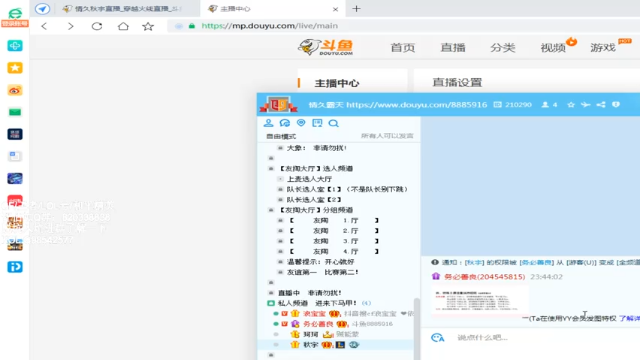Click the share icon in YY header

coord(601,105)
